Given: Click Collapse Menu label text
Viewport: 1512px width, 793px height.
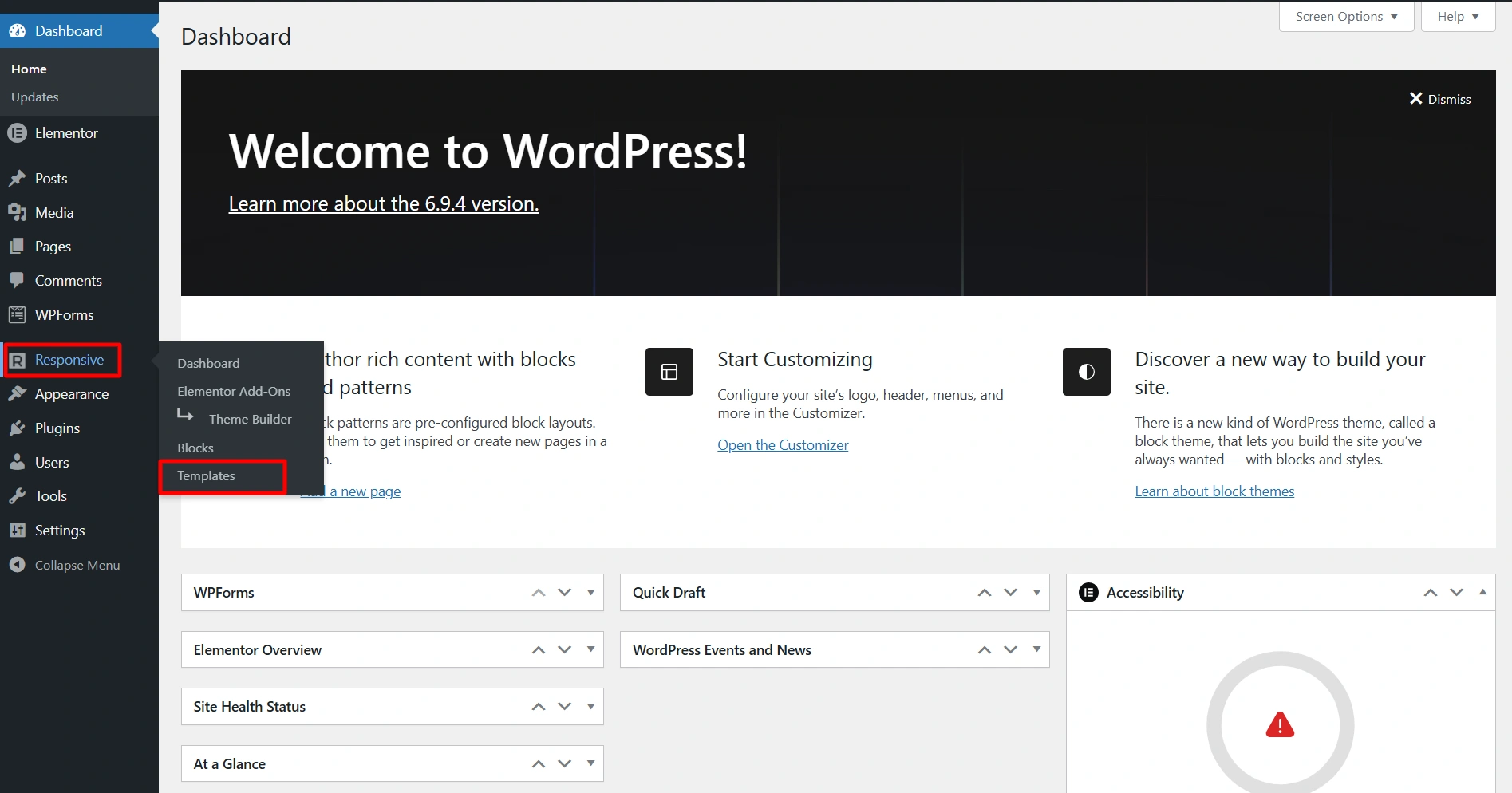Looking at the screenshot, I should pos(77,566).
